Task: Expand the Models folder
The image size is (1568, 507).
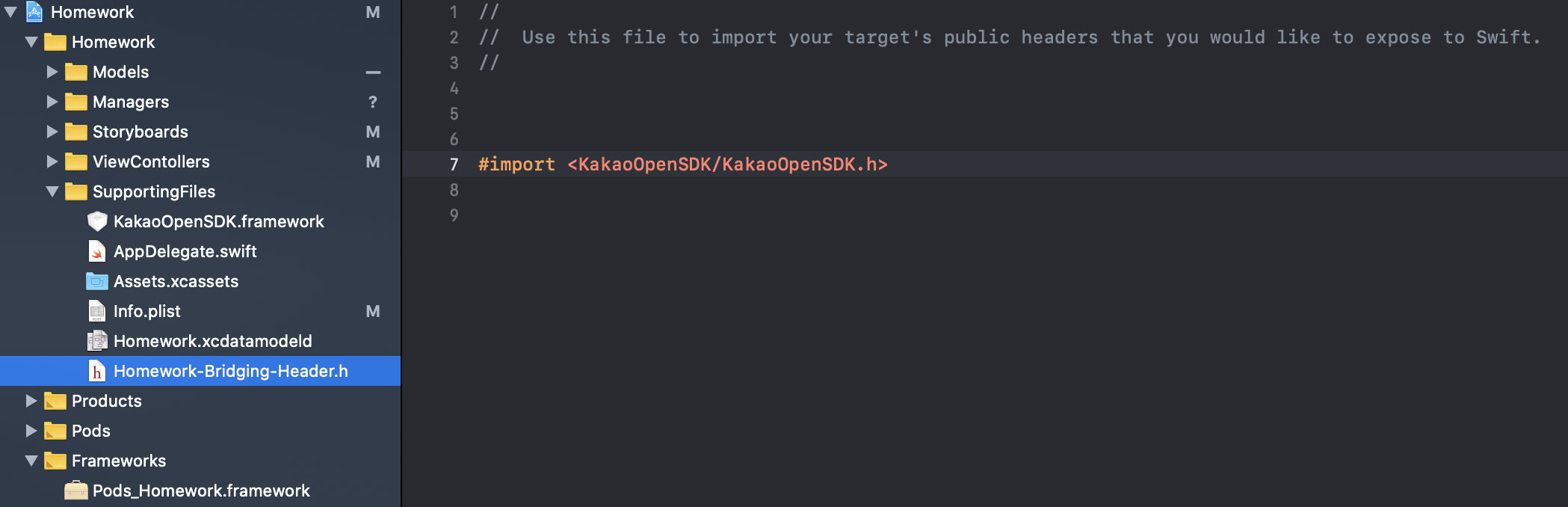Action: point(52,72)
